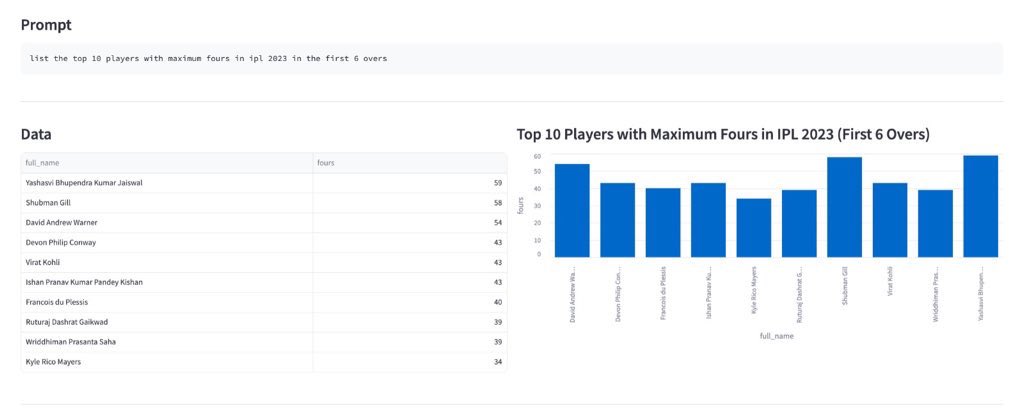Click the Shubman Gill bar

pyautogui.click(x=844, y=208)
